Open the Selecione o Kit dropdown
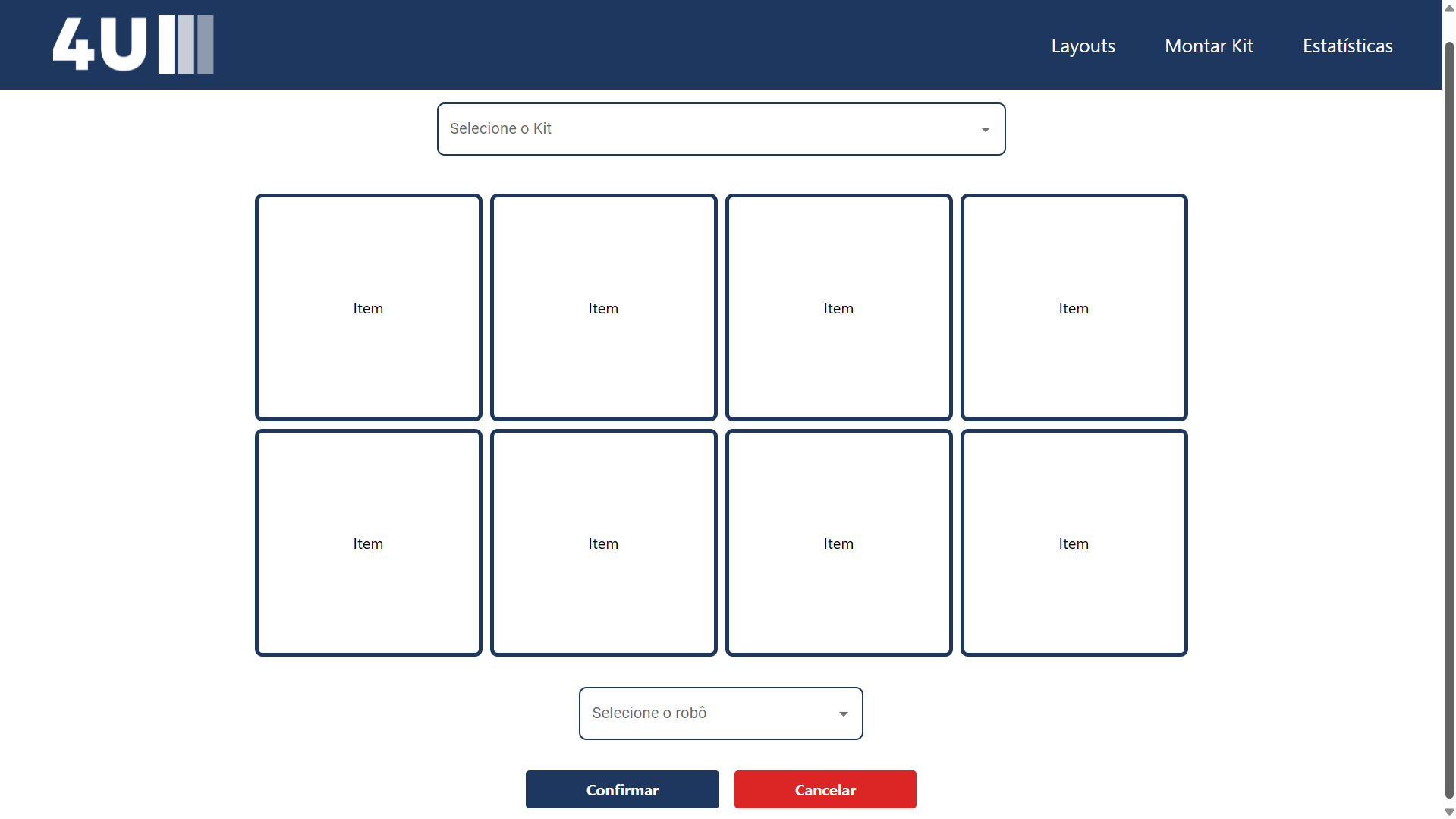 721,129
